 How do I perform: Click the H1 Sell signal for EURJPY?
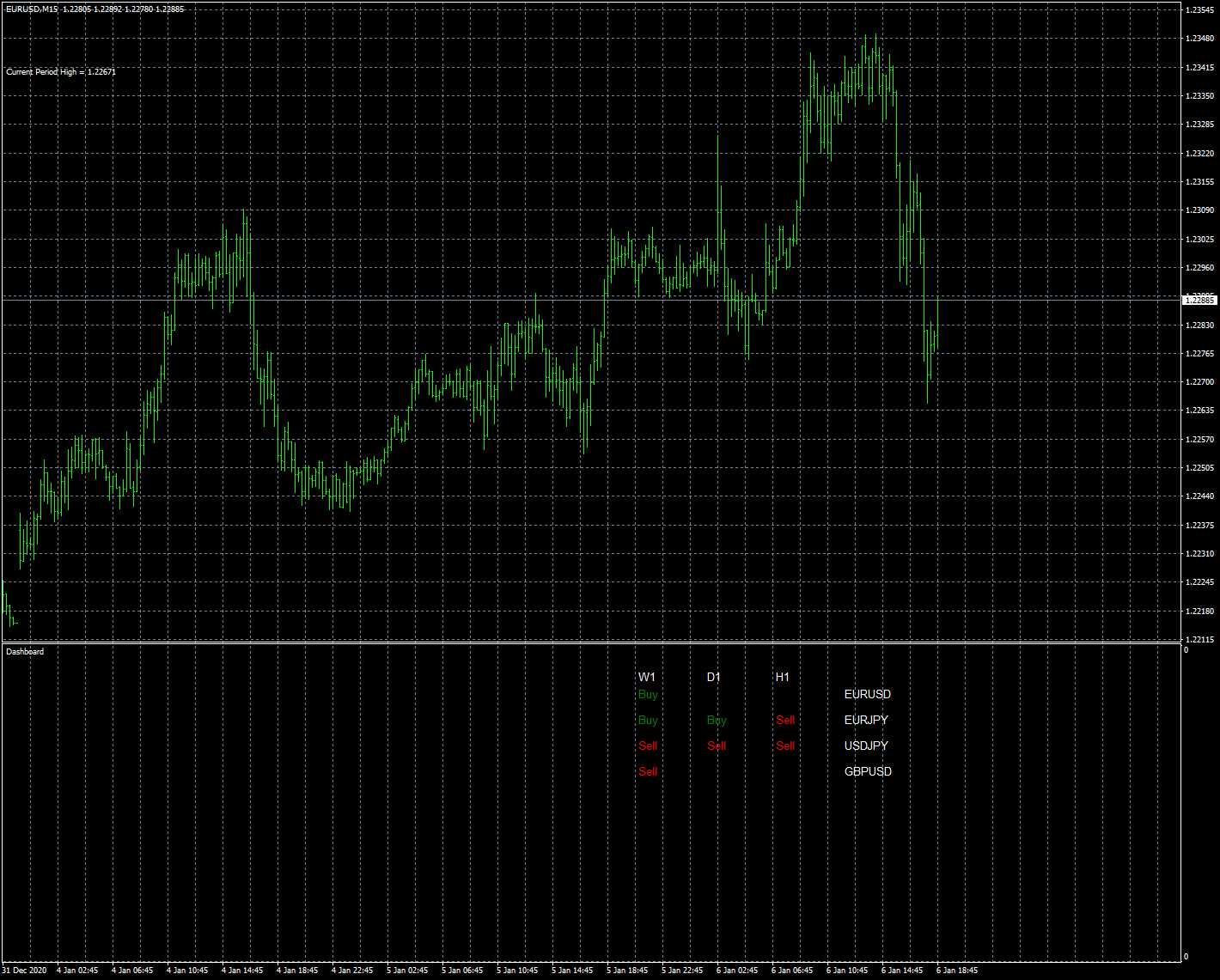pos(785,720)
